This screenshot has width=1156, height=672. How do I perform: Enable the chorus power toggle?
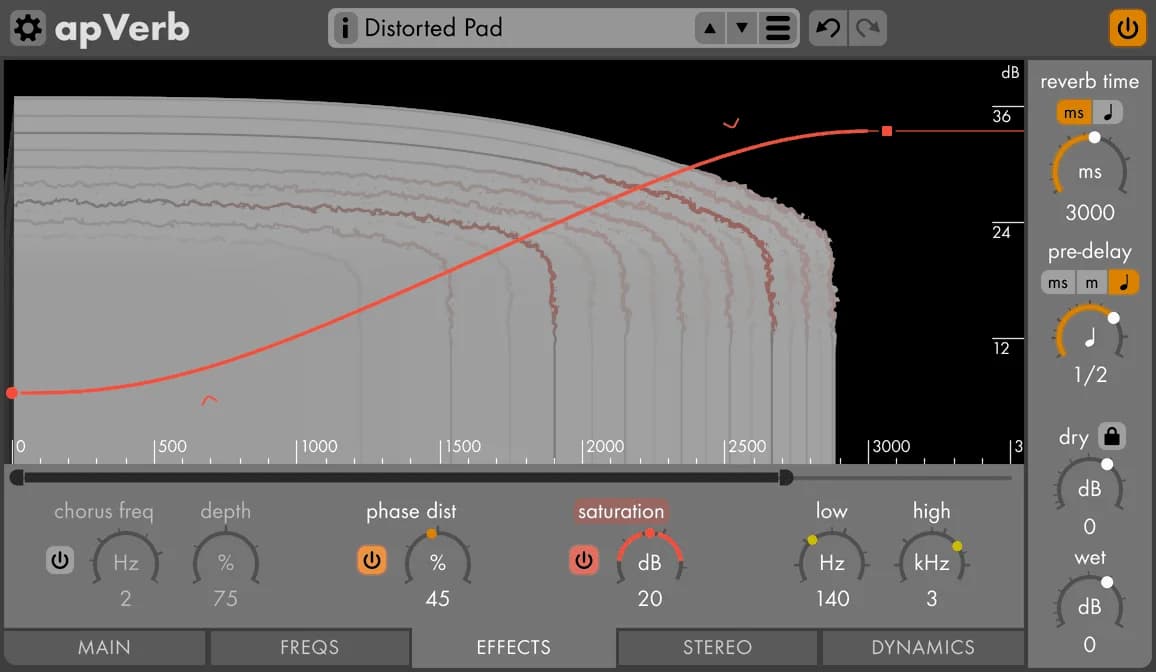coord(60,561)
